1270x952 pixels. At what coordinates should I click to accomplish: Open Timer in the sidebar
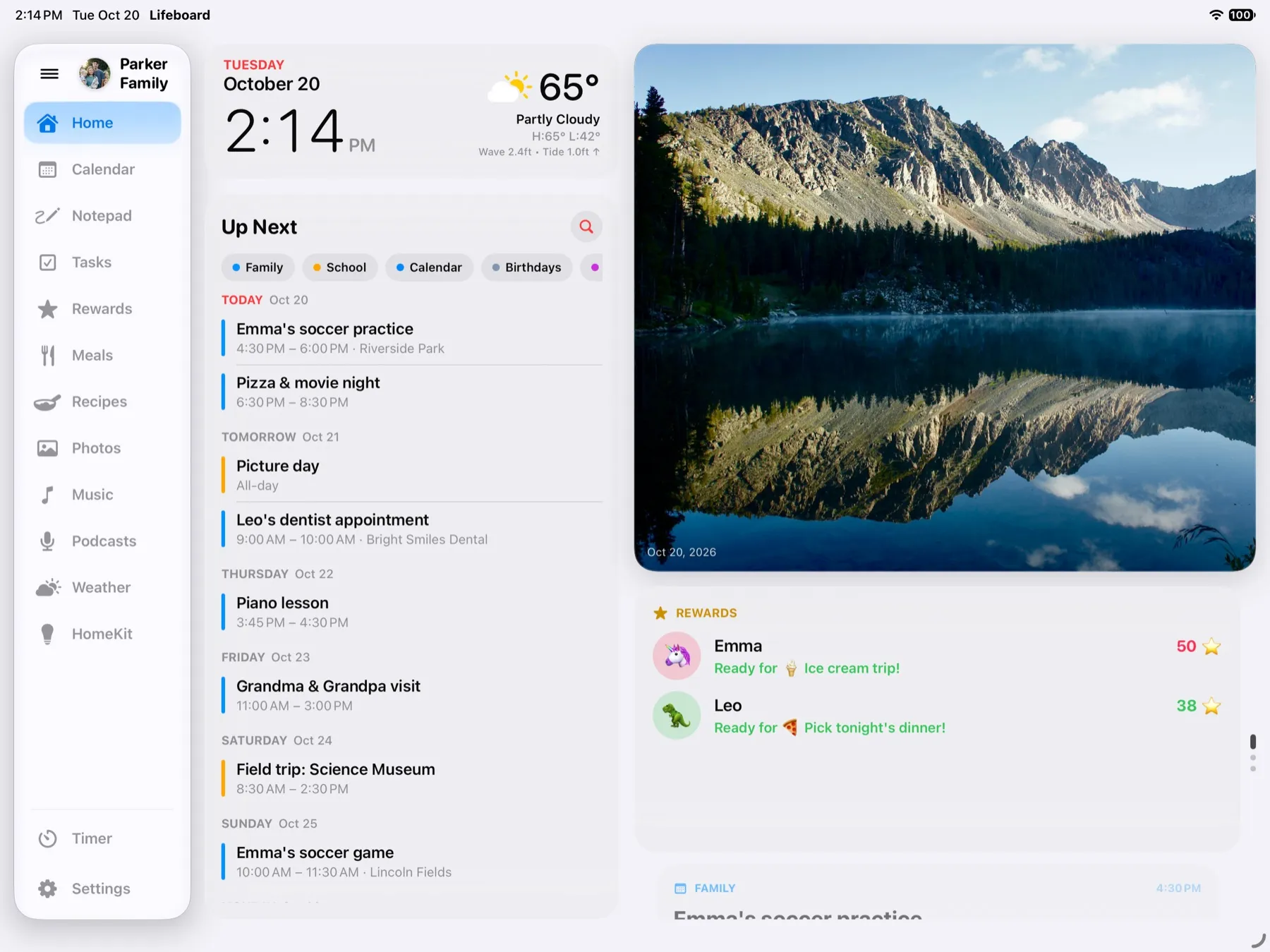pos(102,838)
